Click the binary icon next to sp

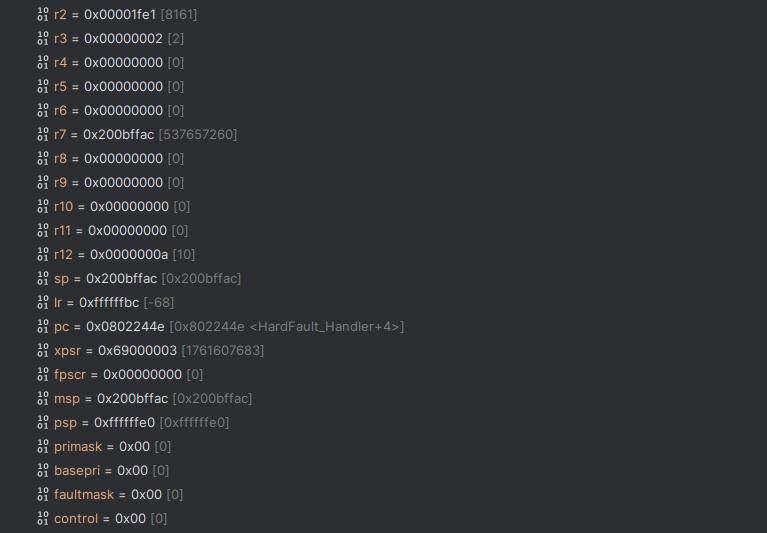[x=42, y=278]
